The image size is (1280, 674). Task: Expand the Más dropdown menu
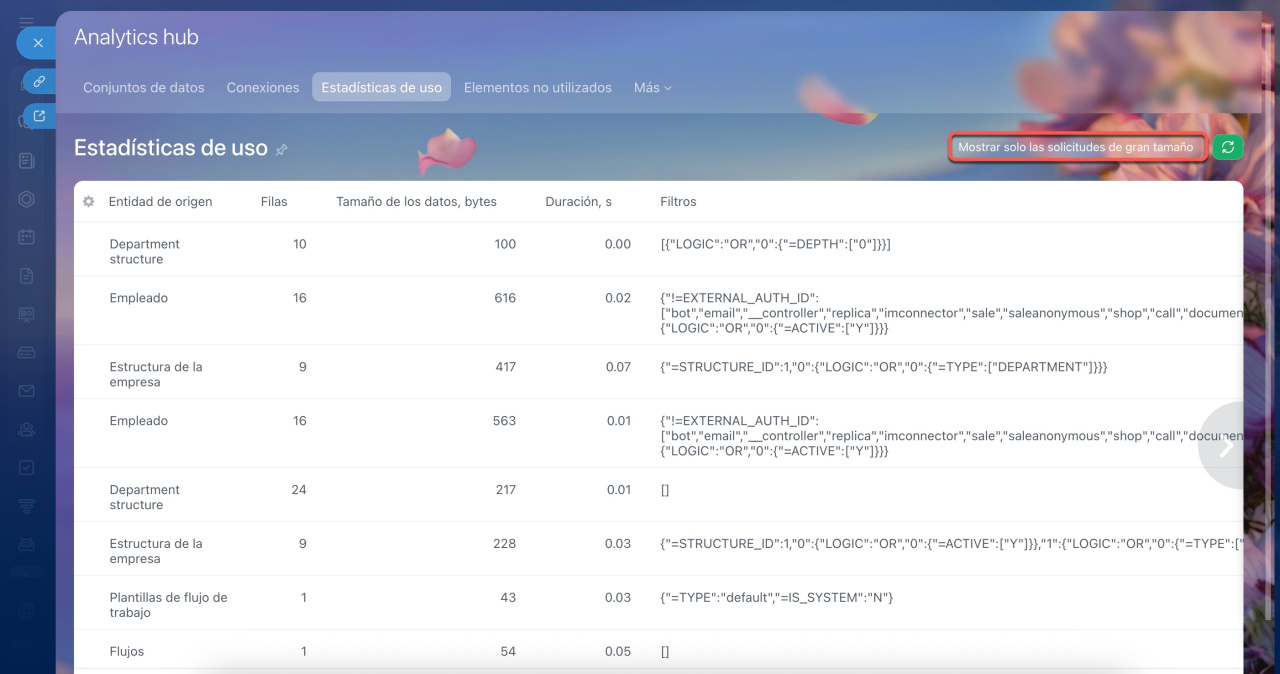coord(652,88)
